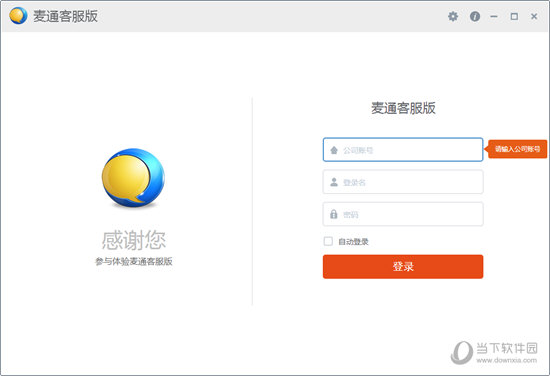This screenshot has height=376, width=550.
Task: Focus the 公司账号 input field
Action: coord(403,150)
